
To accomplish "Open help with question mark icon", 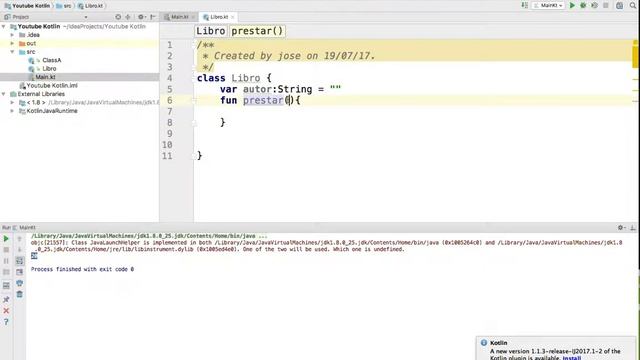I will [6, 322].
